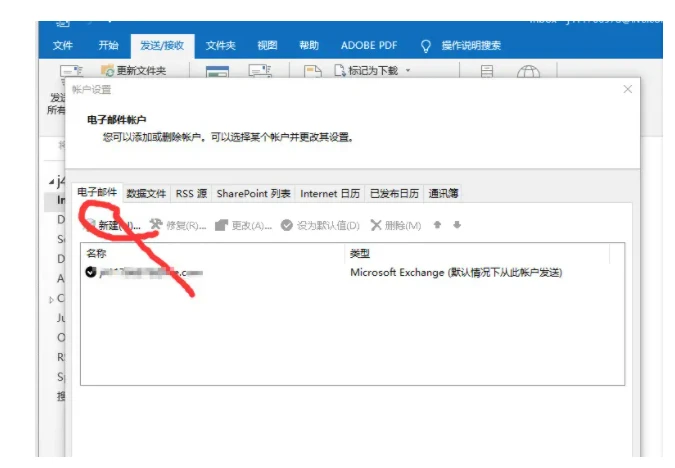Click the 修复 wrench icon
Screen dimensions: 675x468
pos(156,224)
